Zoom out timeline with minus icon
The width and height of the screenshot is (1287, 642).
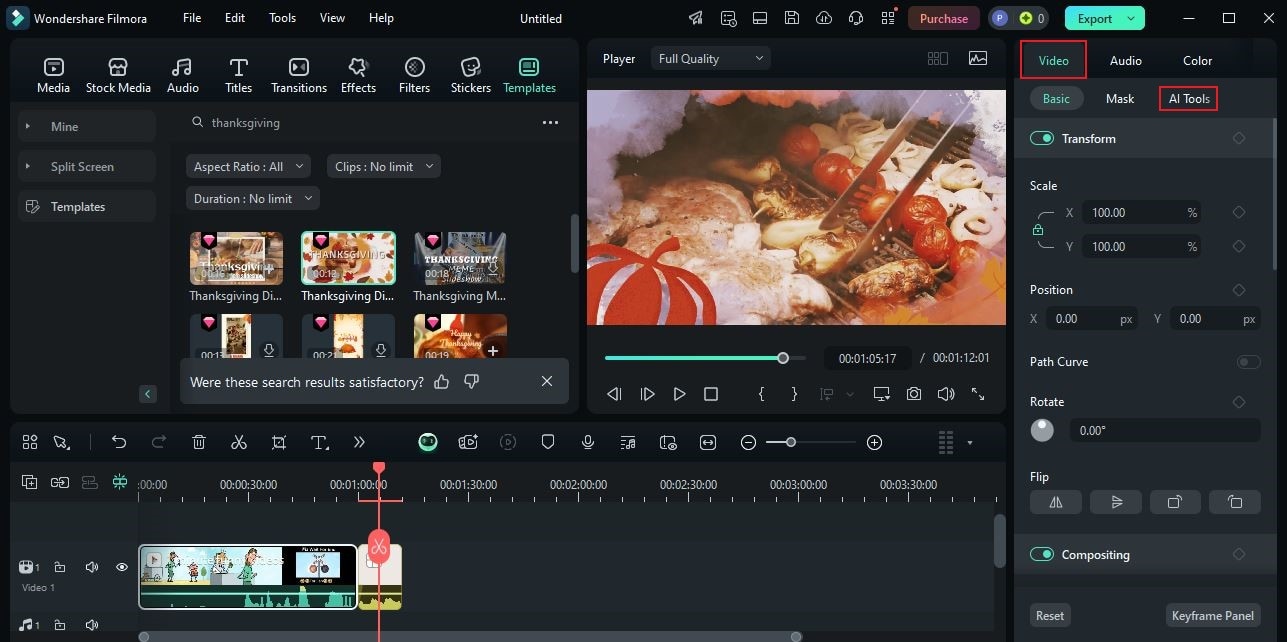coord(748,442)
